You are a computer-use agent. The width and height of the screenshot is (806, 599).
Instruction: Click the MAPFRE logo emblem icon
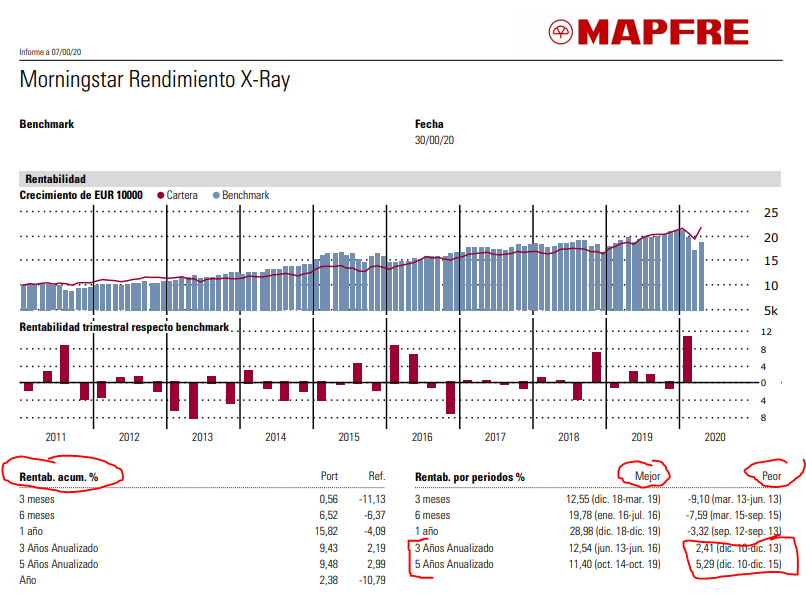(x=560, y=32)
